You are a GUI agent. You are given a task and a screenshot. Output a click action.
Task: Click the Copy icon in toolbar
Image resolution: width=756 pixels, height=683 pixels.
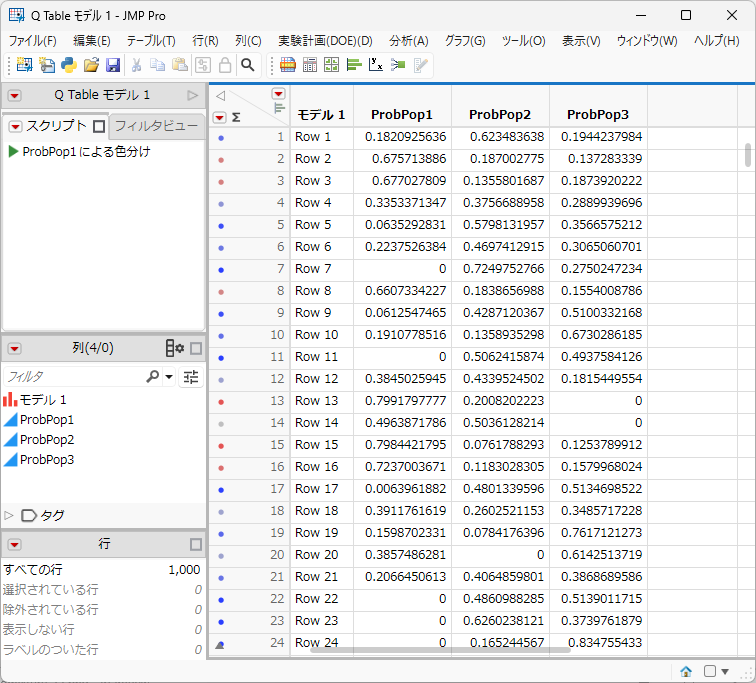(158, 65)
